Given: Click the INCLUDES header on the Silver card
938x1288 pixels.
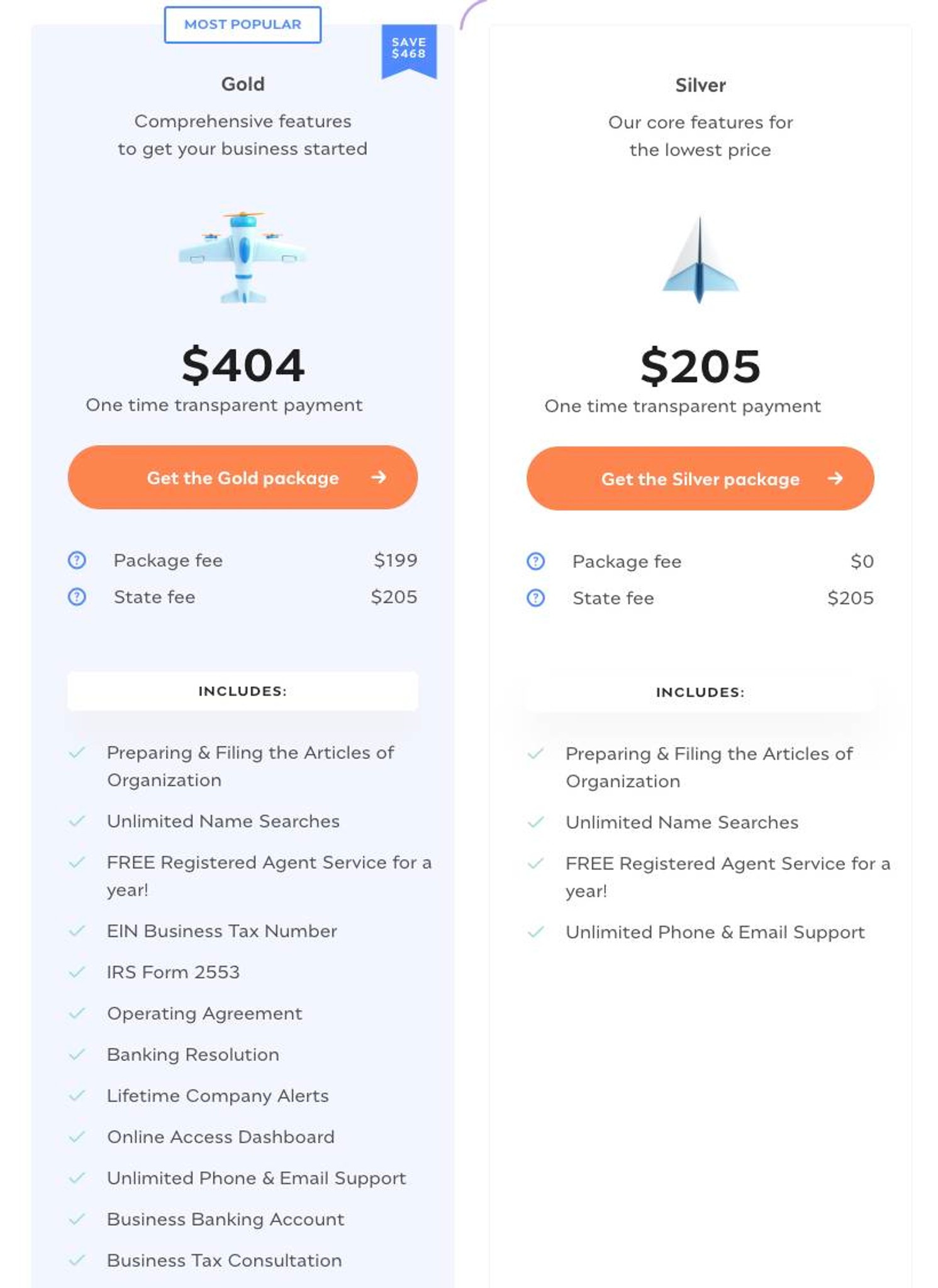Looking at the screenshot, I should click(x=700, y=692).
